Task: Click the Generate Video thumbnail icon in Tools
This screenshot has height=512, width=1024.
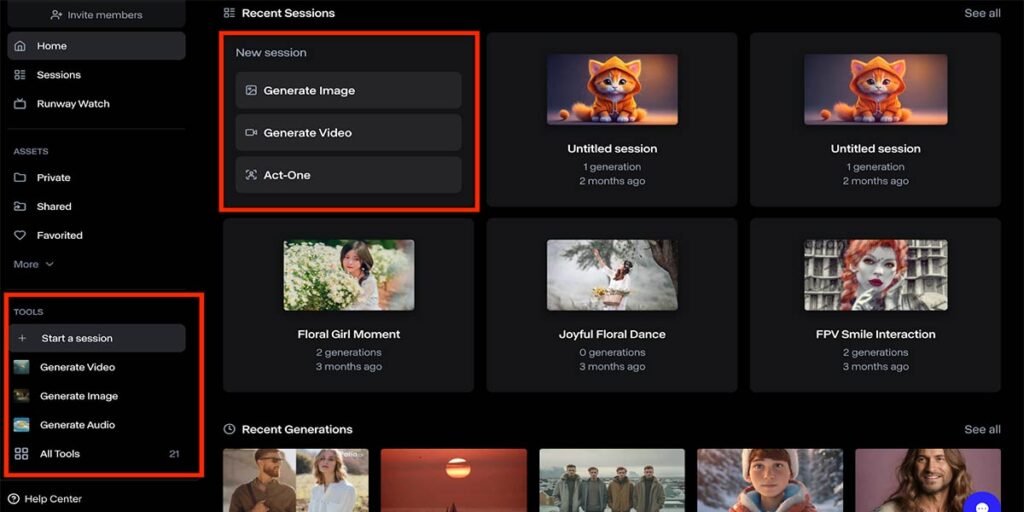Action: [x=22, y=367]
